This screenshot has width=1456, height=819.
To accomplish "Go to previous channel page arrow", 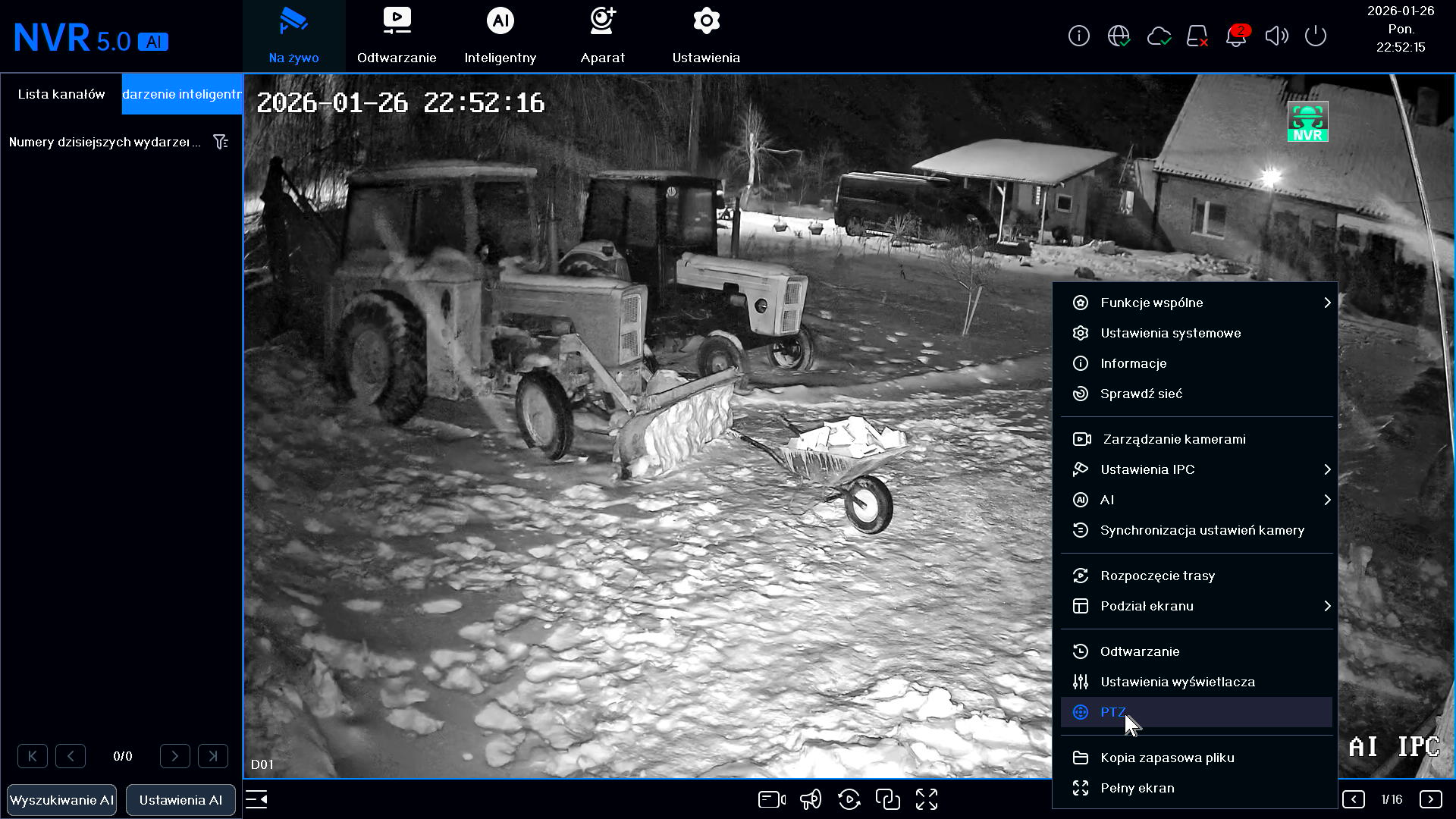I will [1354, 799].
